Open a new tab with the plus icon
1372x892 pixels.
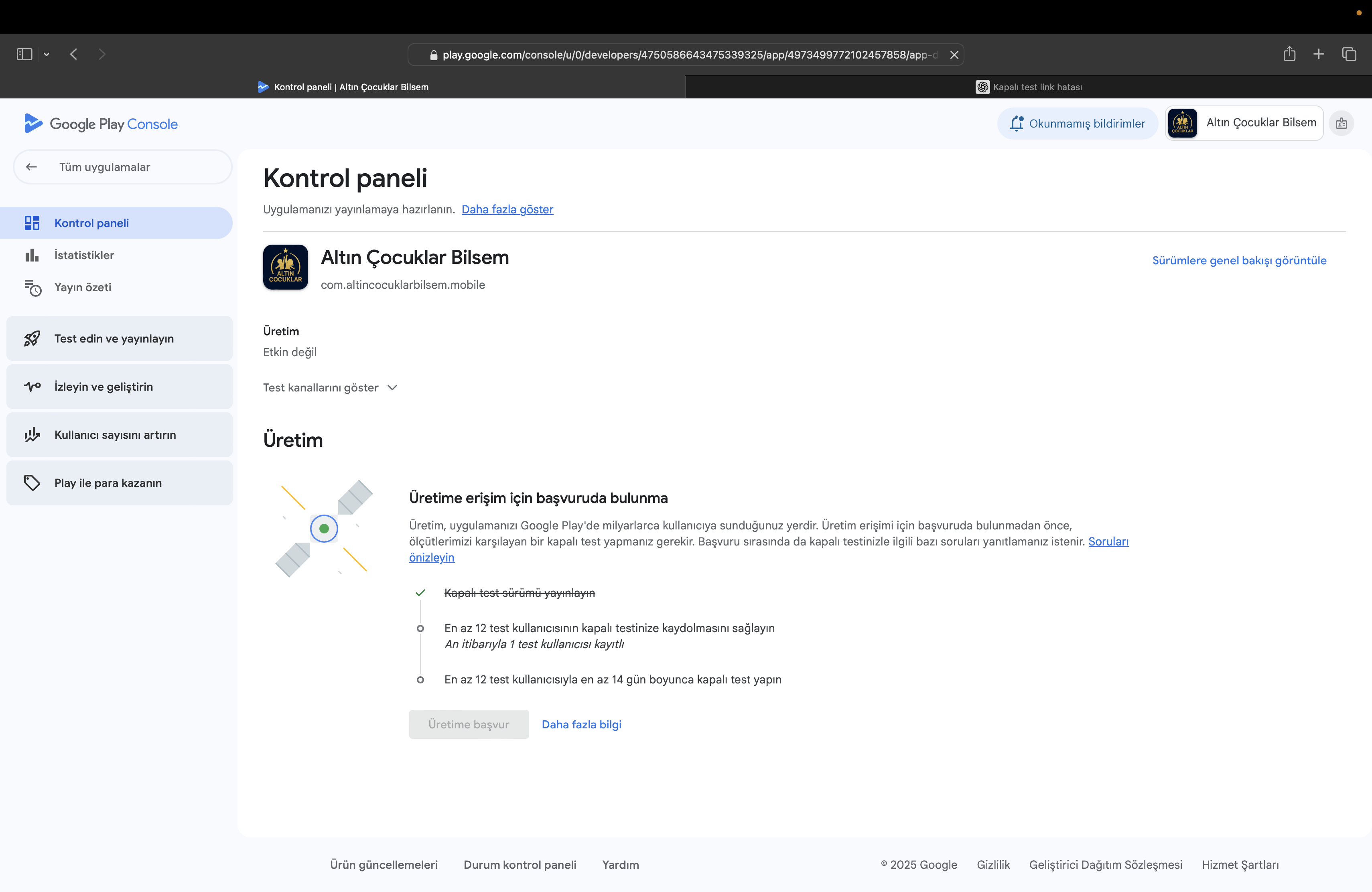1318,54
